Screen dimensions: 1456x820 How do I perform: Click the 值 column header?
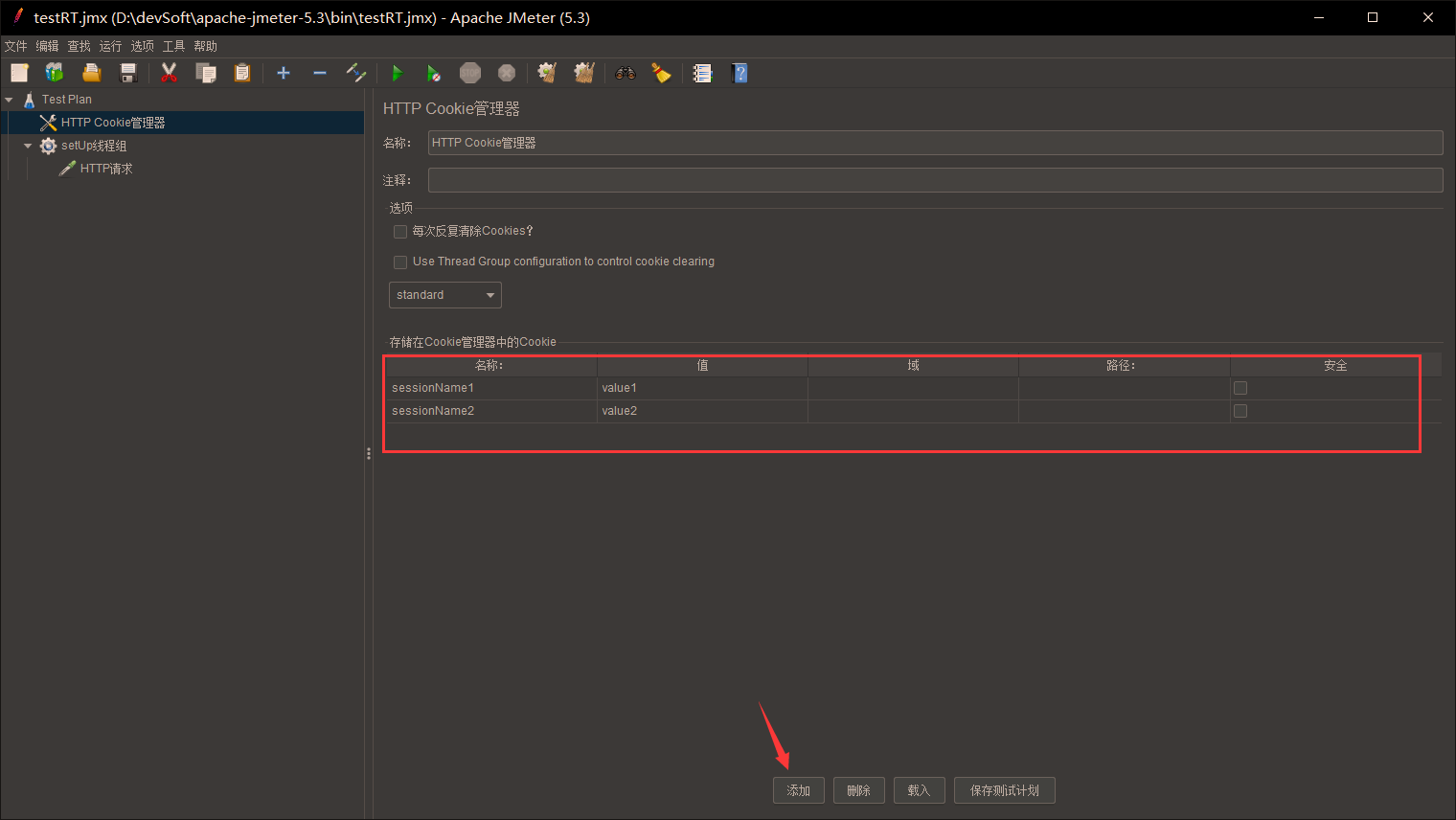coord(702,365)
